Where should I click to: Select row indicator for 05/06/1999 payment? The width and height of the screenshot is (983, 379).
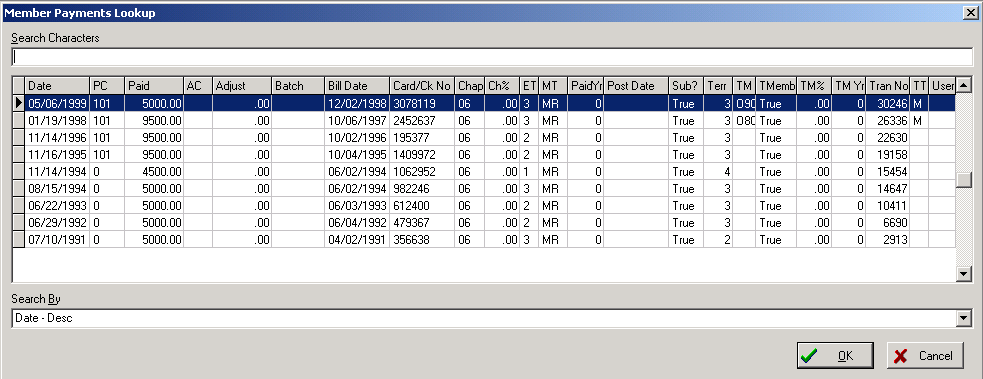(x=19, y=103)
